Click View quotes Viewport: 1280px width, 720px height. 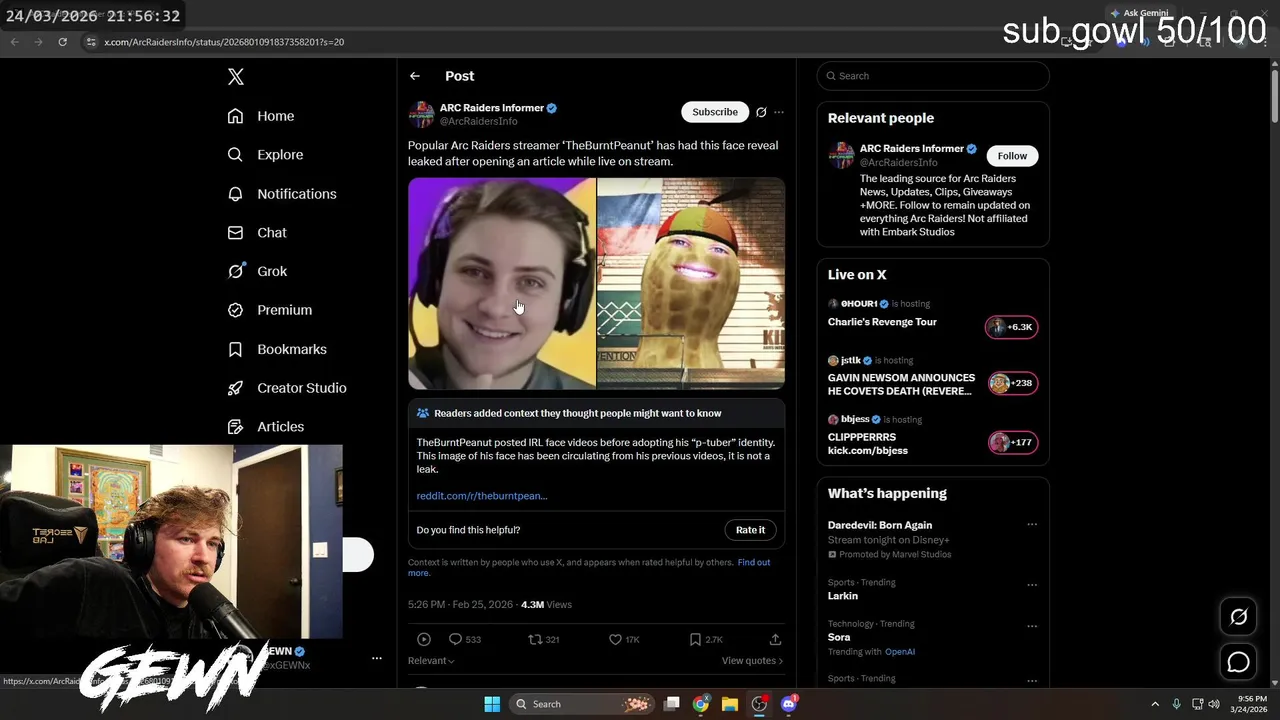[x=752, y=661]
